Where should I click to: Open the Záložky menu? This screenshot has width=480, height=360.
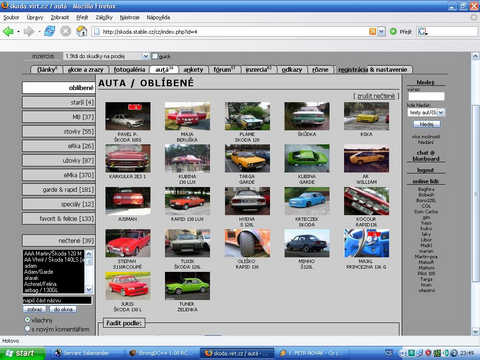(104, 17)
